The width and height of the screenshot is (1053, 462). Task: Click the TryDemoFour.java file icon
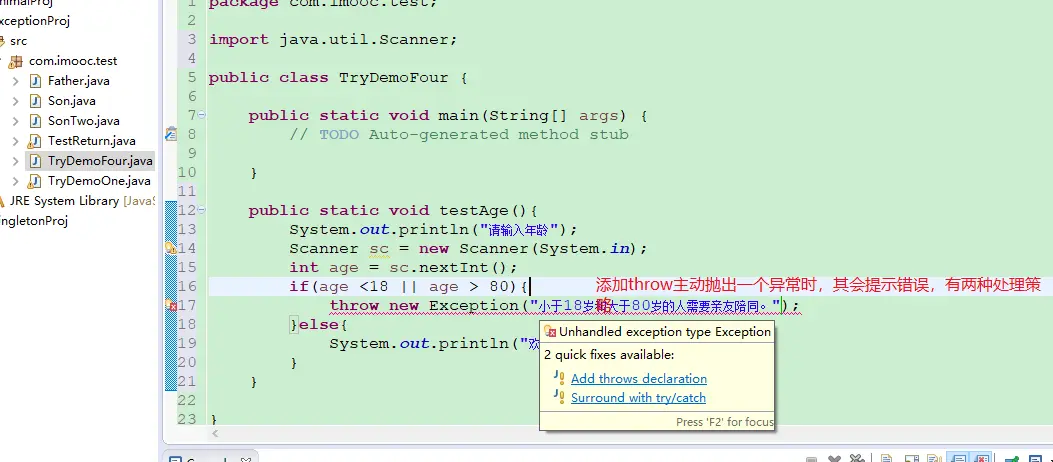pos(36,161)
